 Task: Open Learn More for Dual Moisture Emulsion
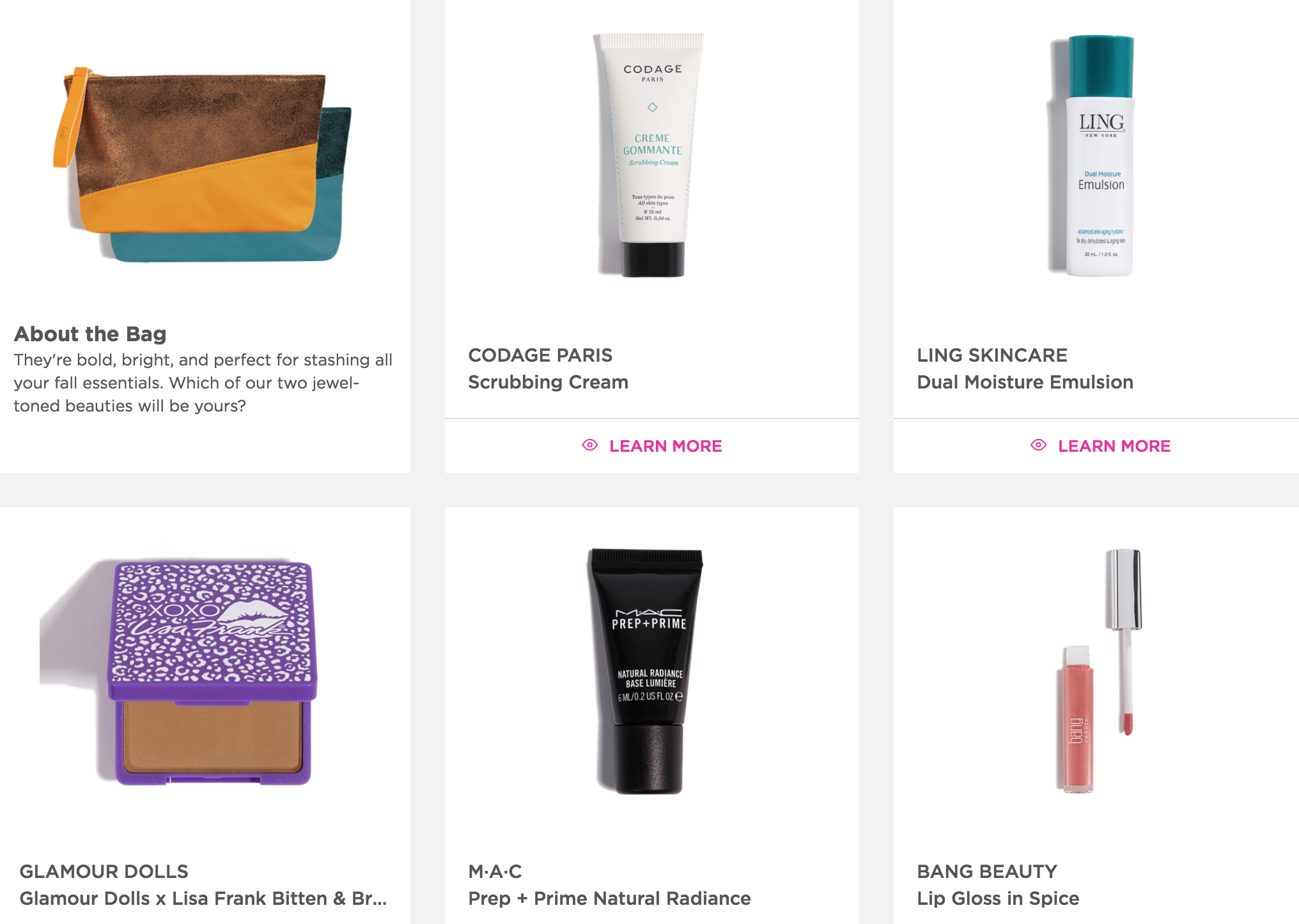[1101, 446]
